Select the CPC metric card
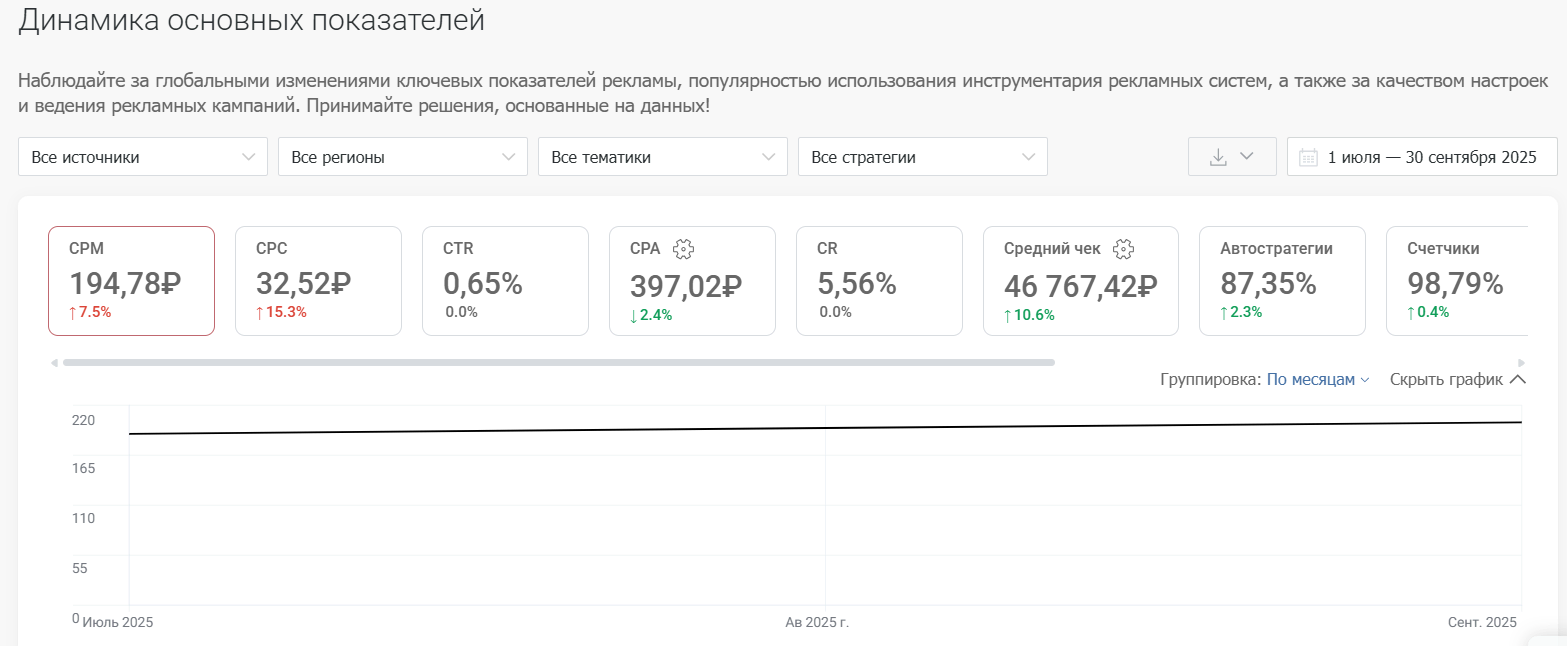The image size is (1567, 646). coord(318,281)
